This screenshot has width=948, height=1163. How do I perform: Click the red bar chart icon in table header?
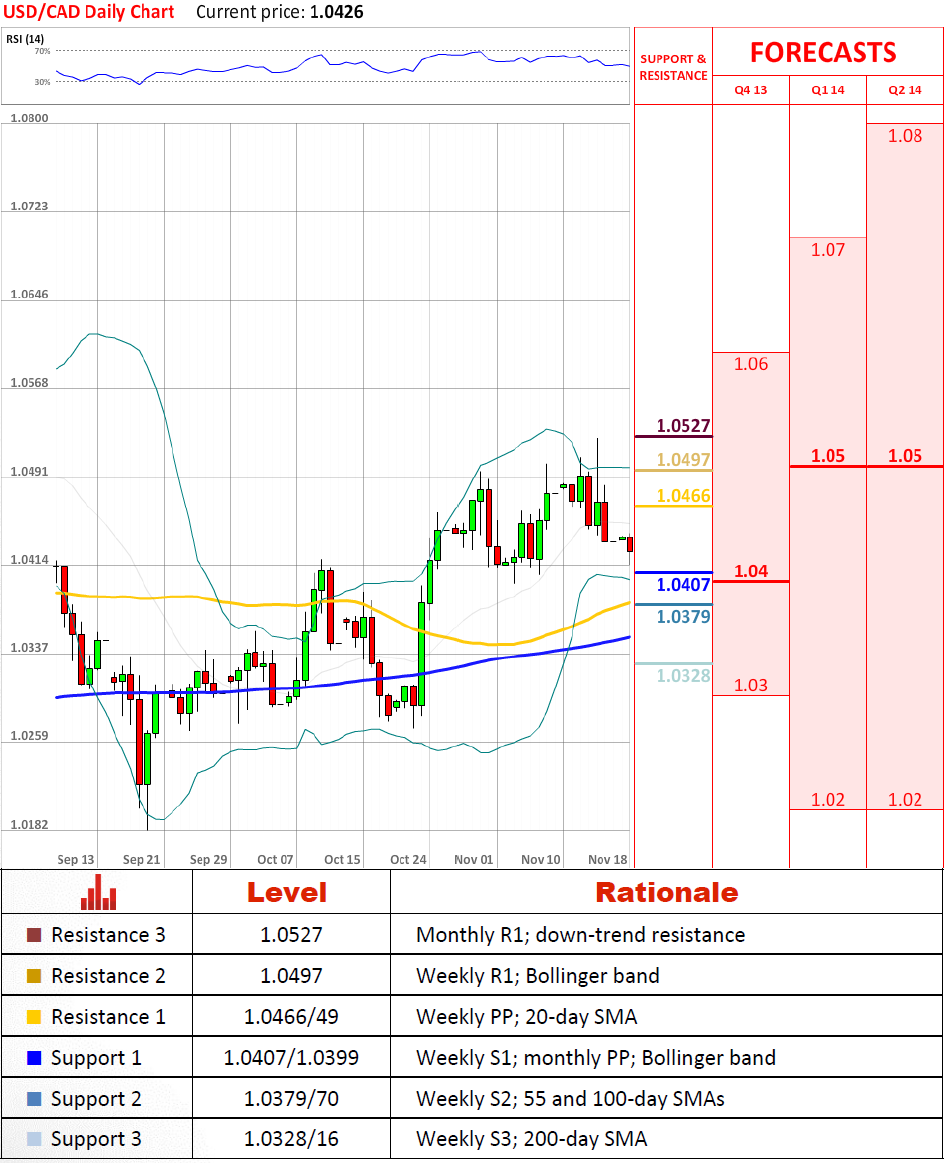point(97,892)
